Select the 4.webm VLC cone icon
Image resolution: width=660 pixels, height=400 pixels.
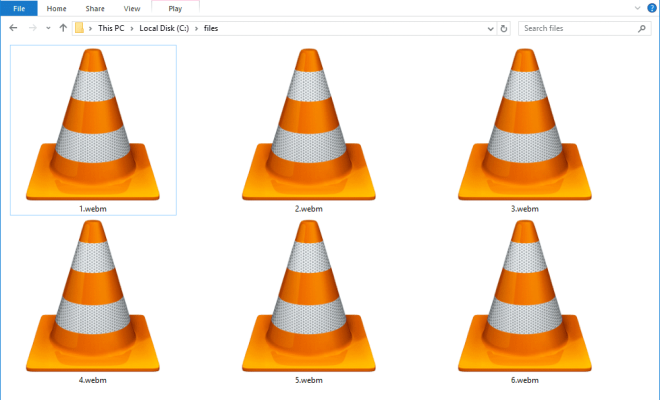[x=93, y=296]
